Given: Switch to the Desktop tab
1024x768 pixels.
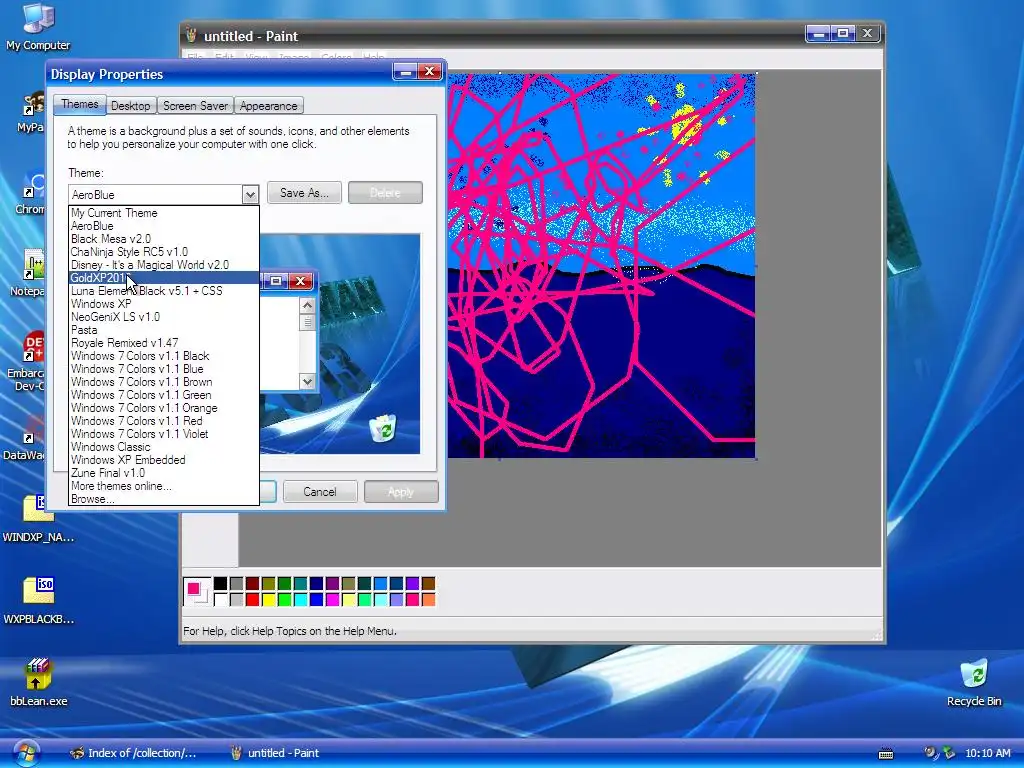Looking at the screenshot, I should point(131,106).
